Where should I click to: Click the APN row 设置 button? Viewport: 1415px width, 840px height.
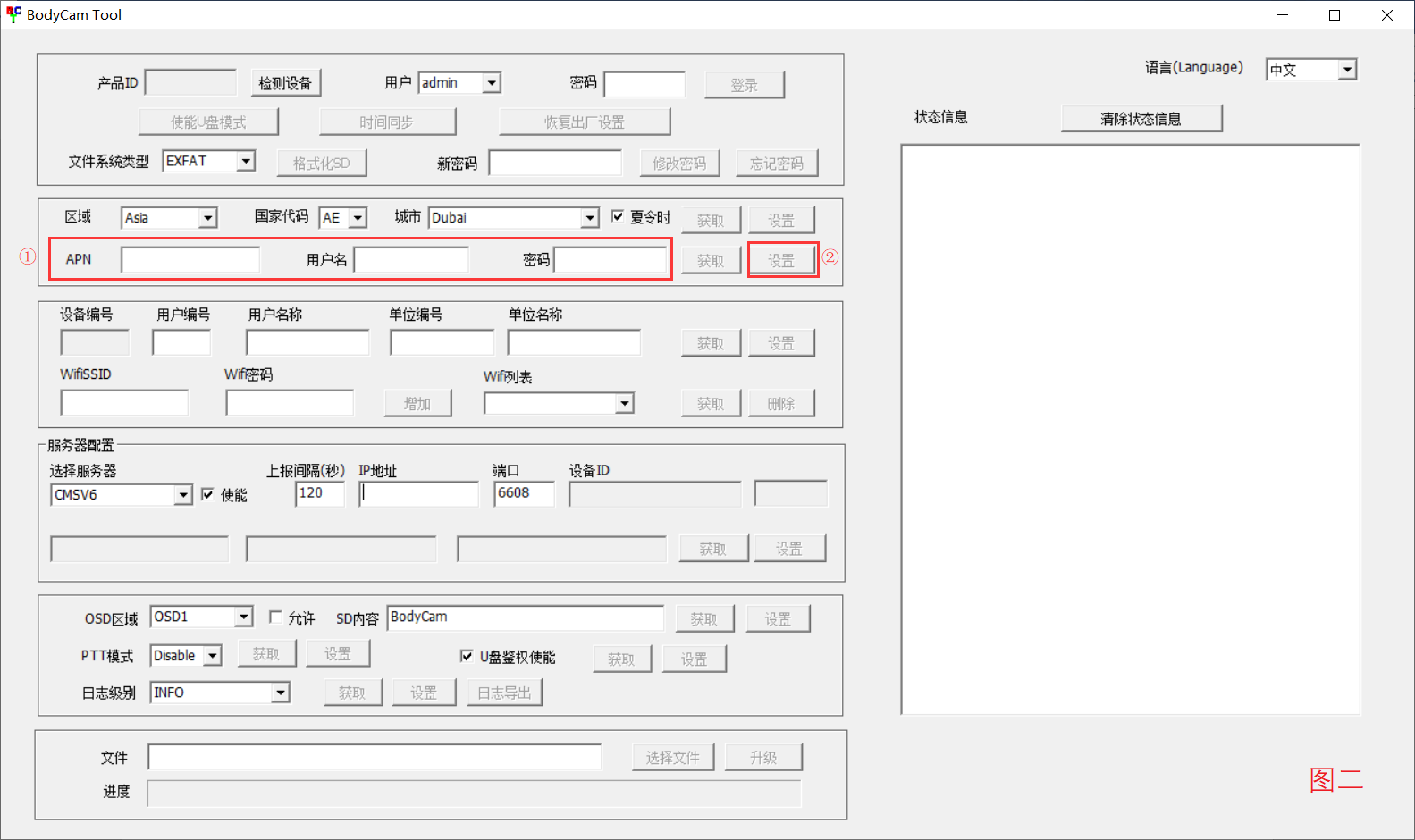tap(782, 260)
